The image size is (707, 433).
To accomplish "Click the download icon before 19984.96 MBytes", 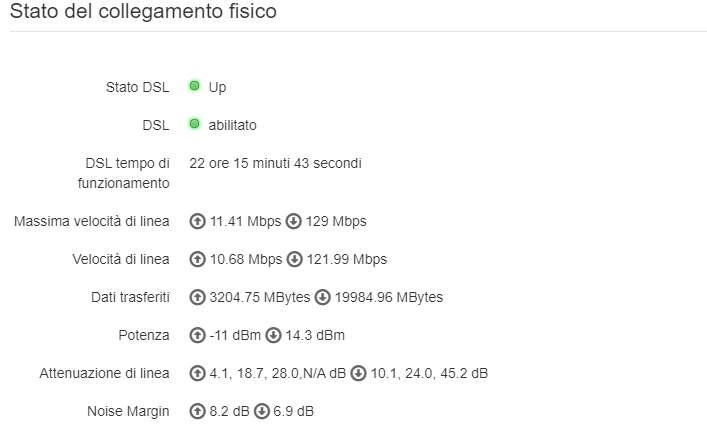I will (322, 297).
